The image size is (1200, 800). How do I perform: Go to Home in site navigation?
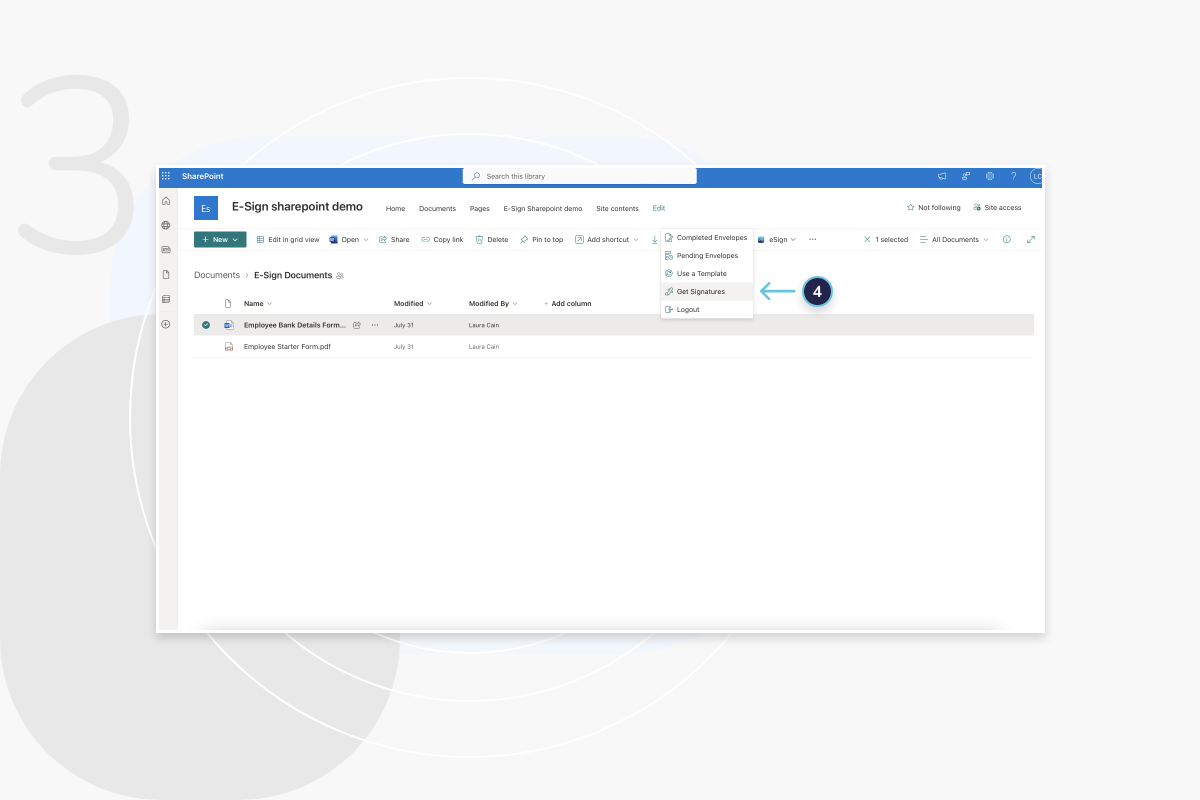click(x=396, y=209)
